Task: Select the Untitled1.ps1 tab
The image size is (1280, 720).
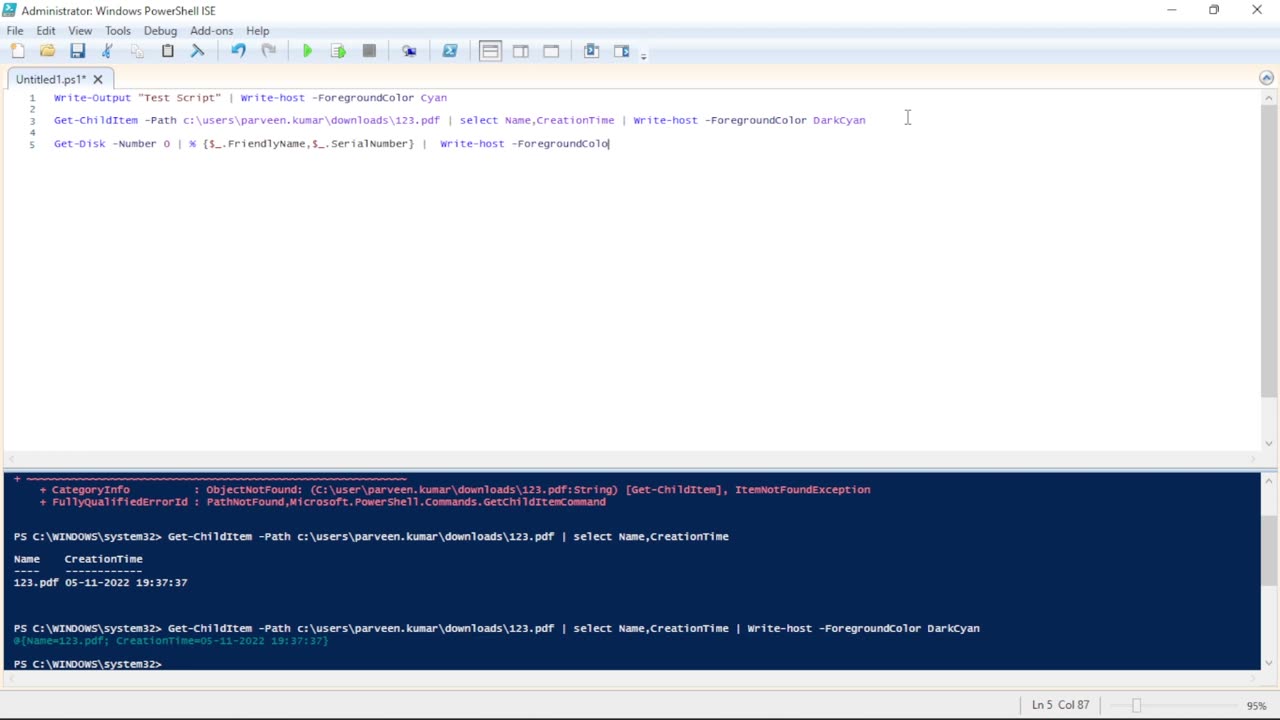Action: point(51,79)
